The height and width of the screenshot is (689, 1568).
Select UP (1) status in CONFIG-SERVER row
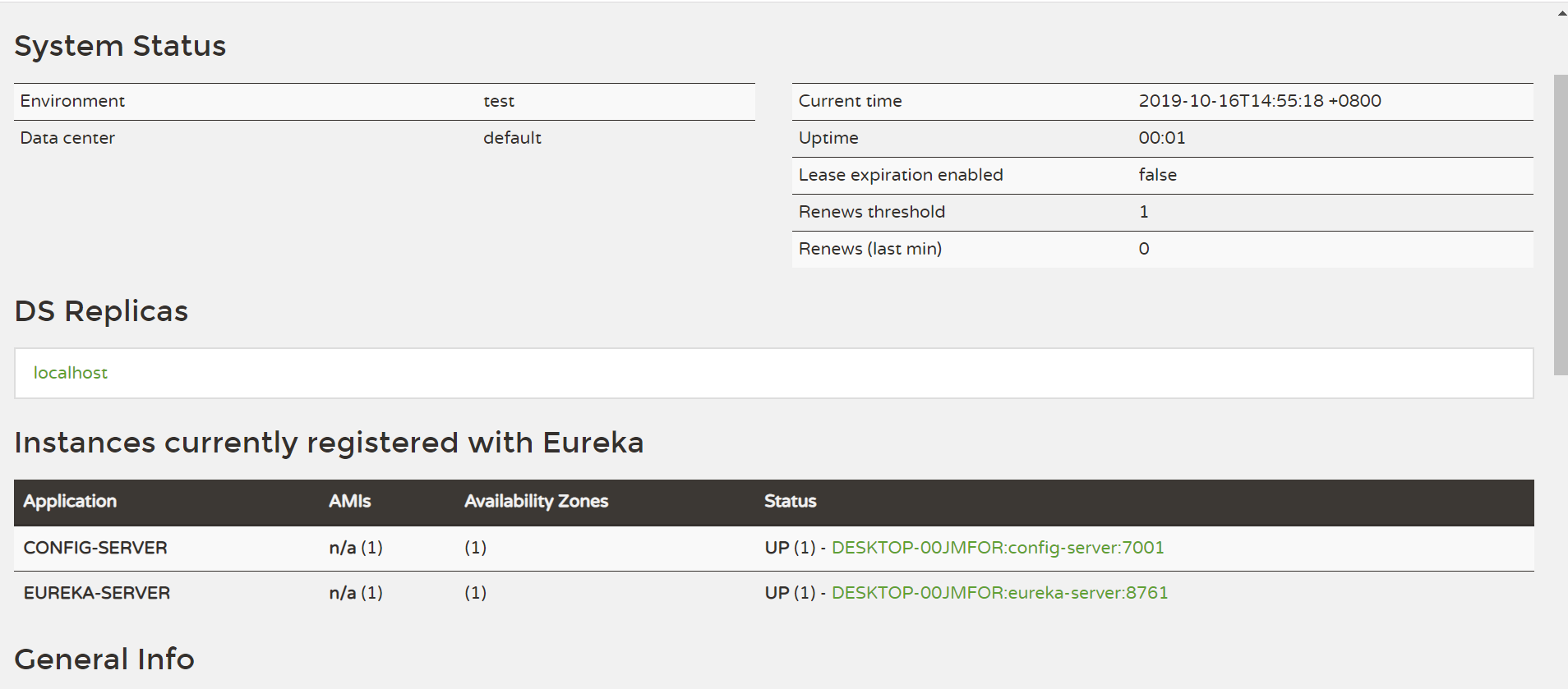click(790, 548)
